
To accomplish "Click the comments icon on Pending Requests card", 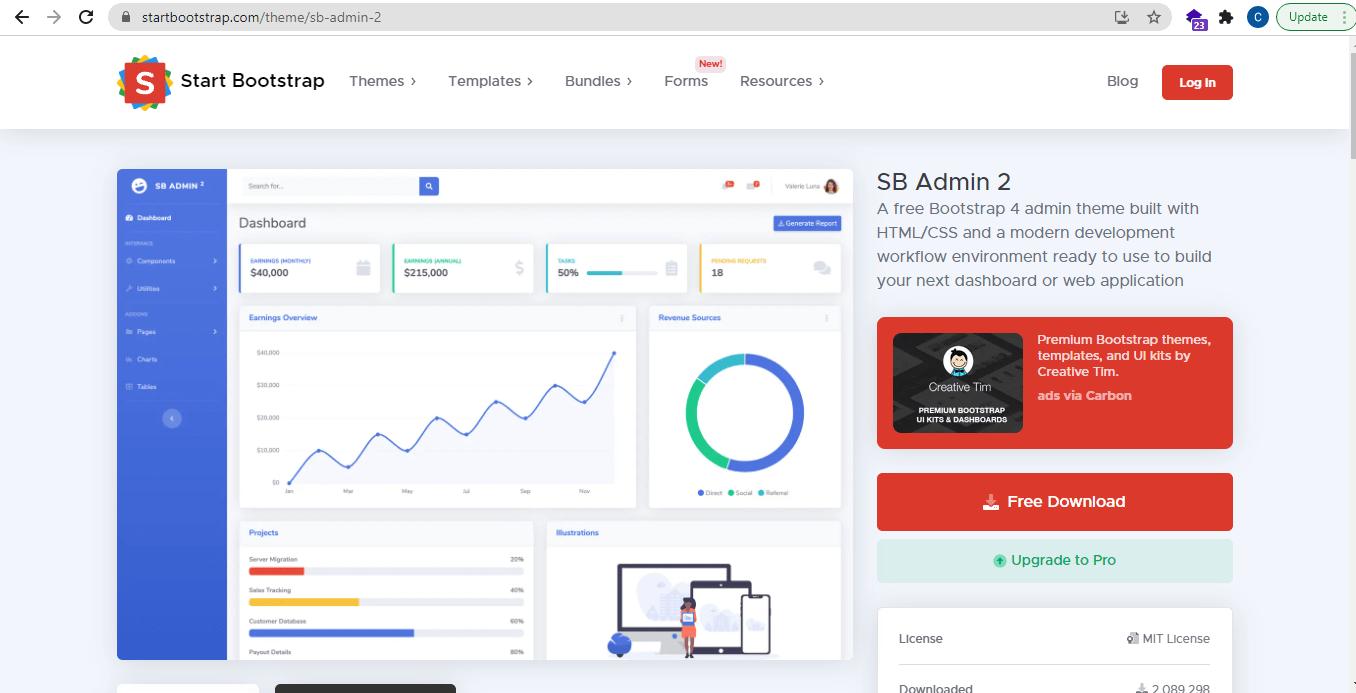I will pyautogui.click(x=822, y=268).
